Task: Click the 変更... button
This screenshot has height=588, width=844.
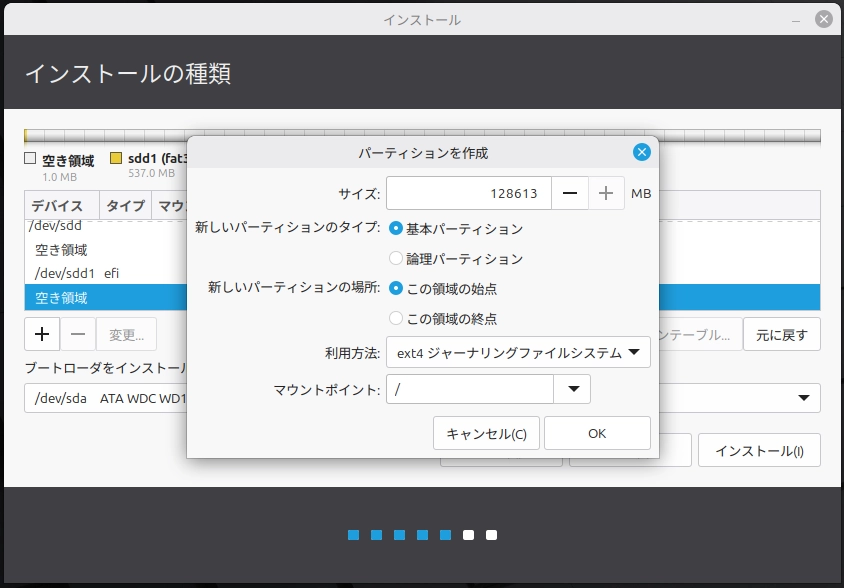Action: point(125,333)
